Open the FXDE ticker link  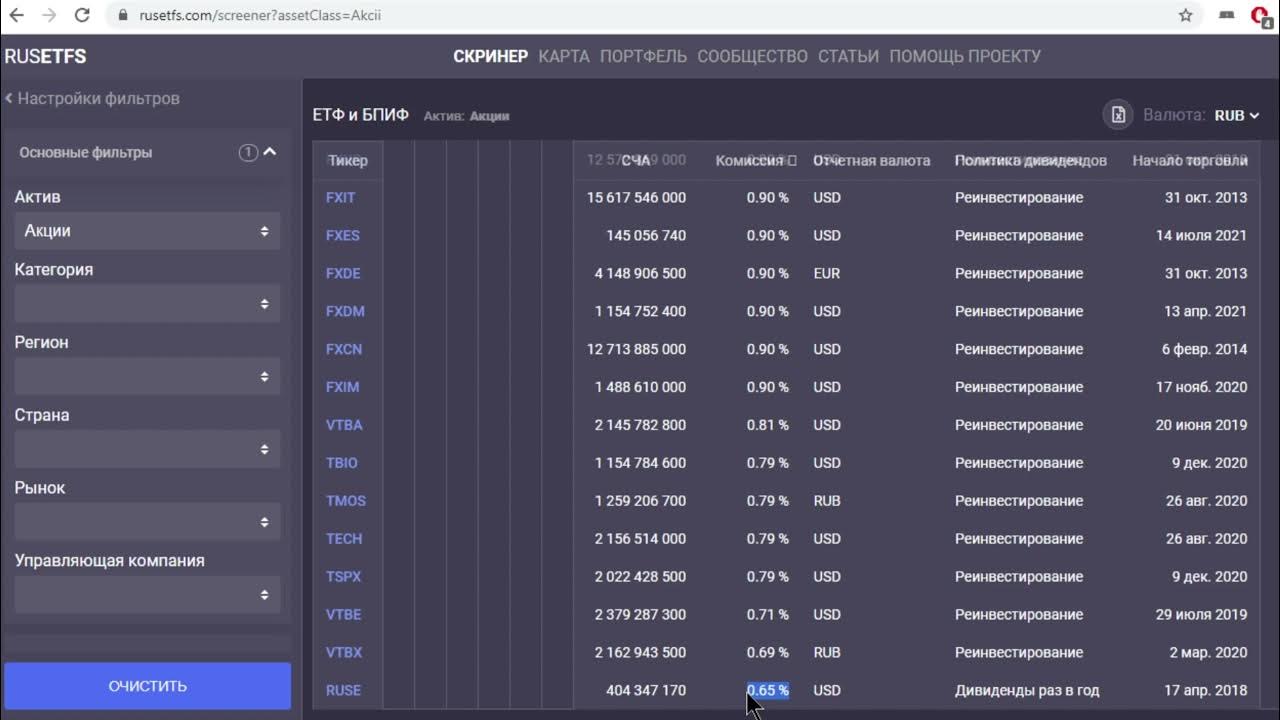(x=343, y=273)
